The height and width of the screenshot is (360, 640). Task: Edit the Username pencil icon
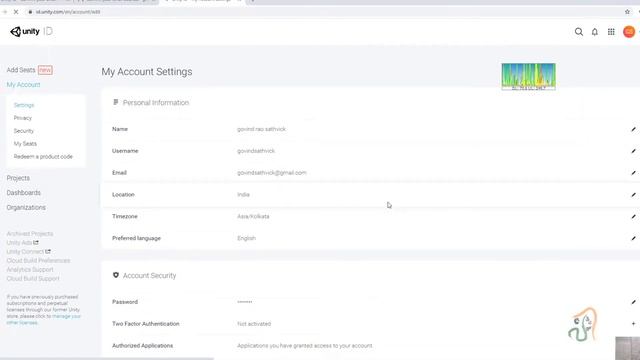pyautogui.click(x=633, y=151)
